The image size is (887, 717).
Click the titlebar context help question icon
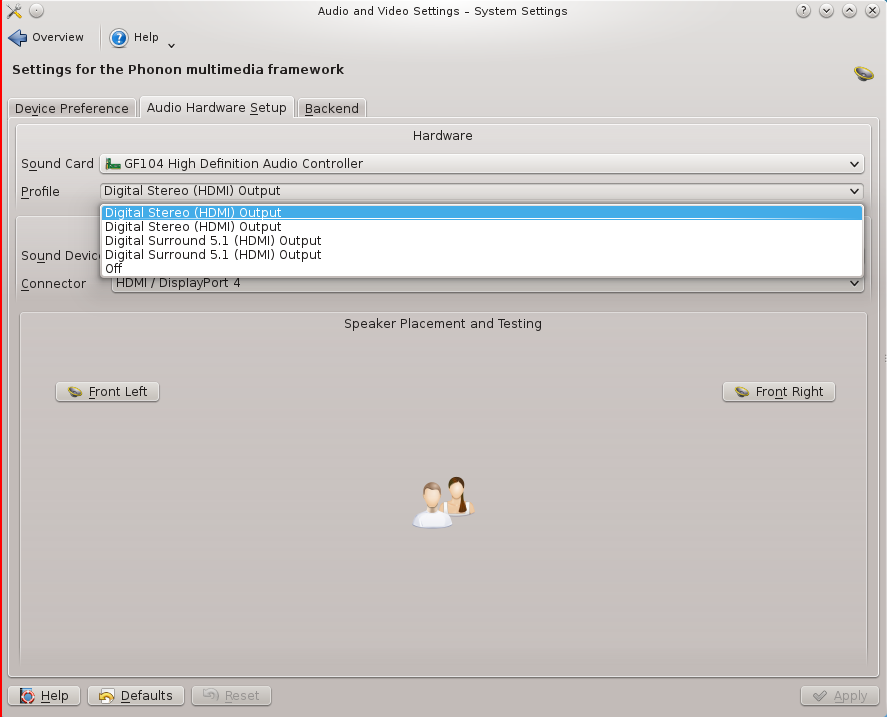coord(803,11)
